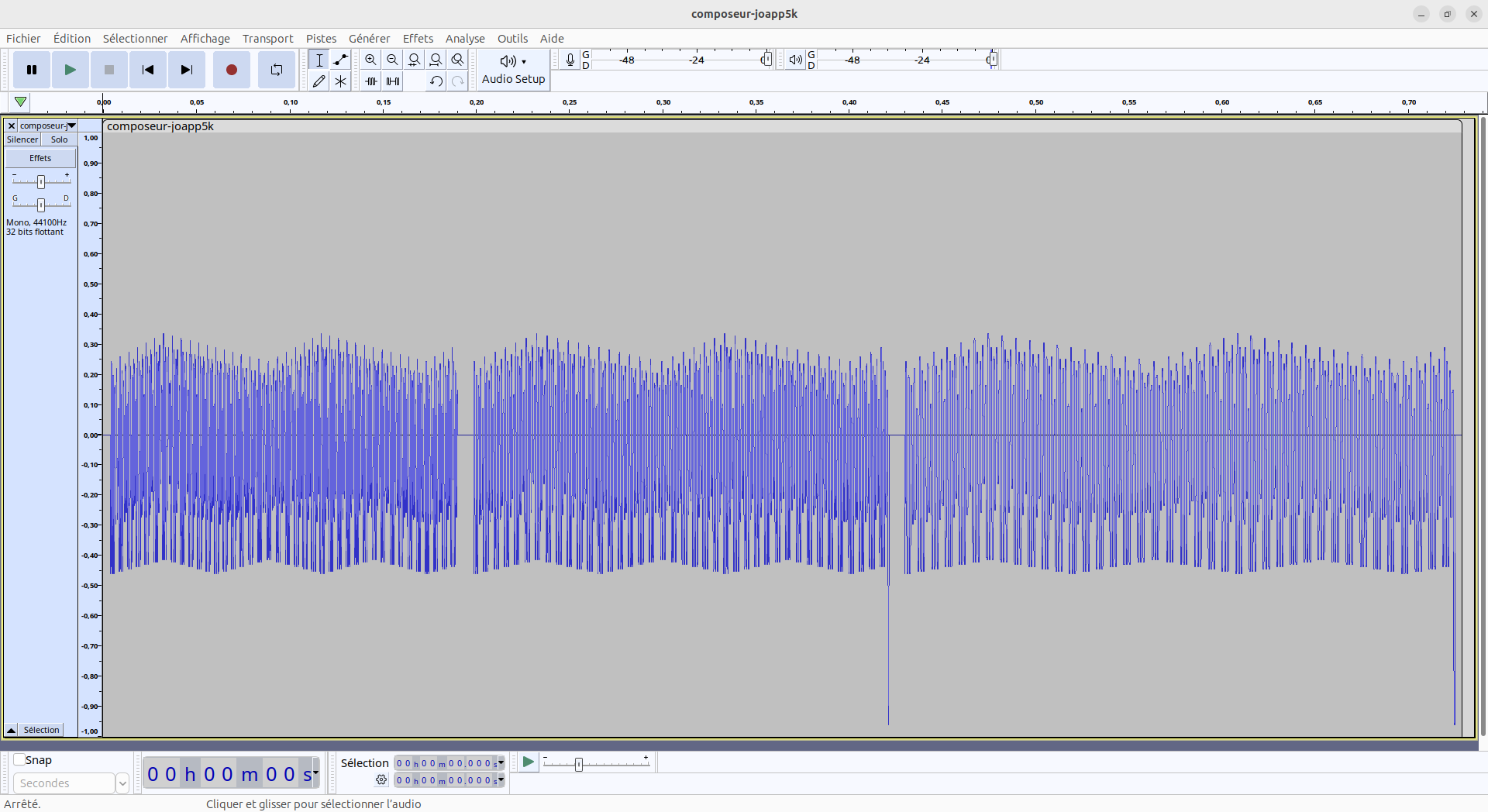Select the Multi-tool asterisk icon
The width and height of the screenshot is (1488, 812).
coord(340,81)
